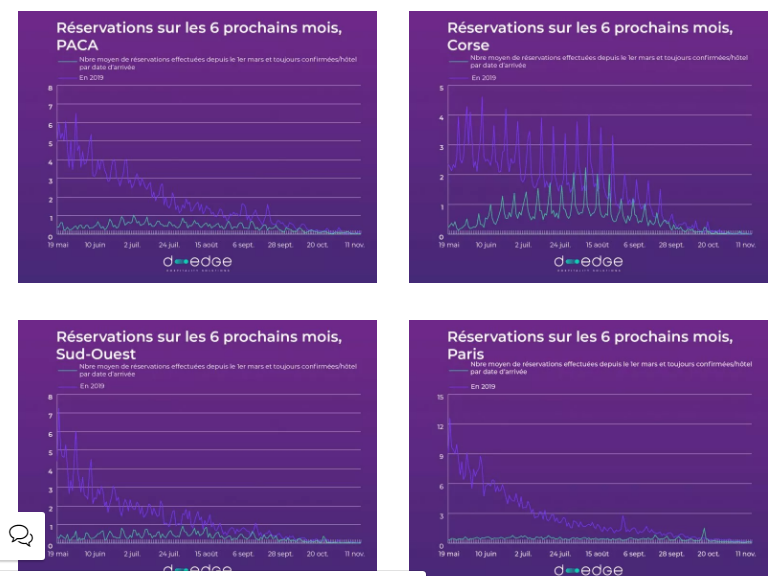
Task: Select 'En 2019' legend in Corse chart
Action: click(483, 77)
